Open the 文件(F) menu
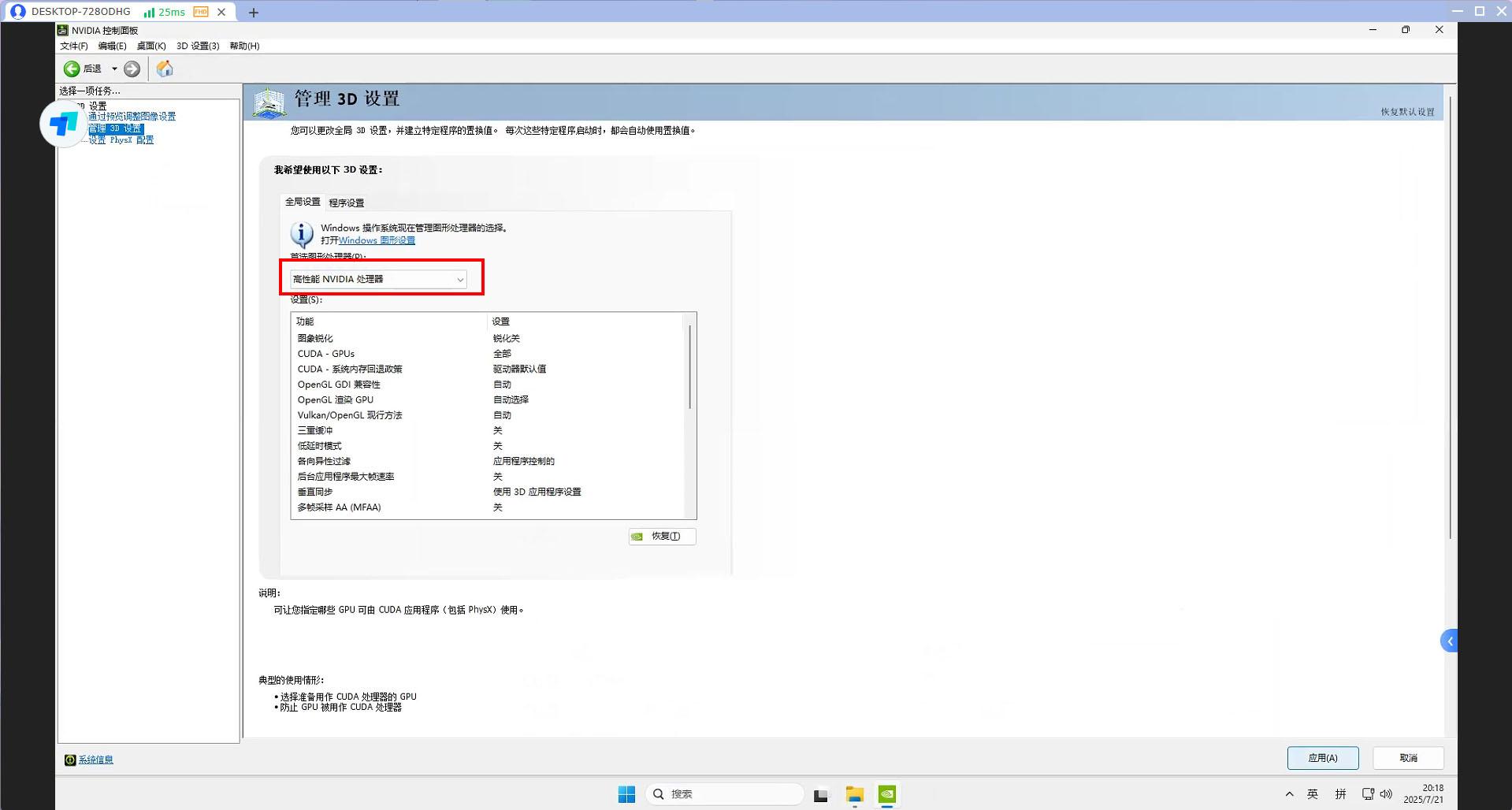The image size is (1512, 810). coord(74,46)
